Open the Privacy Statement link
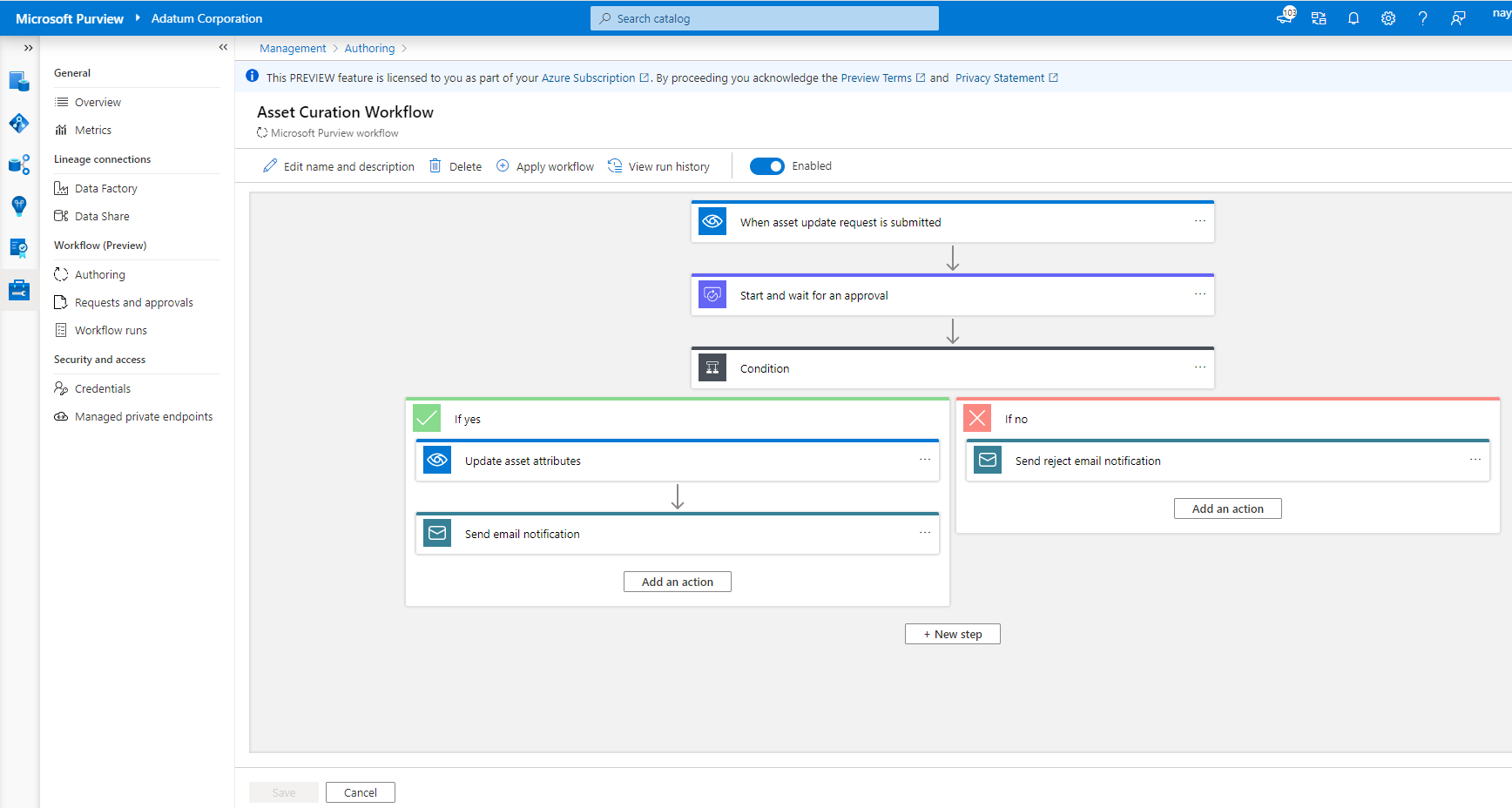The image size is (1512, 808). pyautogui.click(x=1006, y=77)
